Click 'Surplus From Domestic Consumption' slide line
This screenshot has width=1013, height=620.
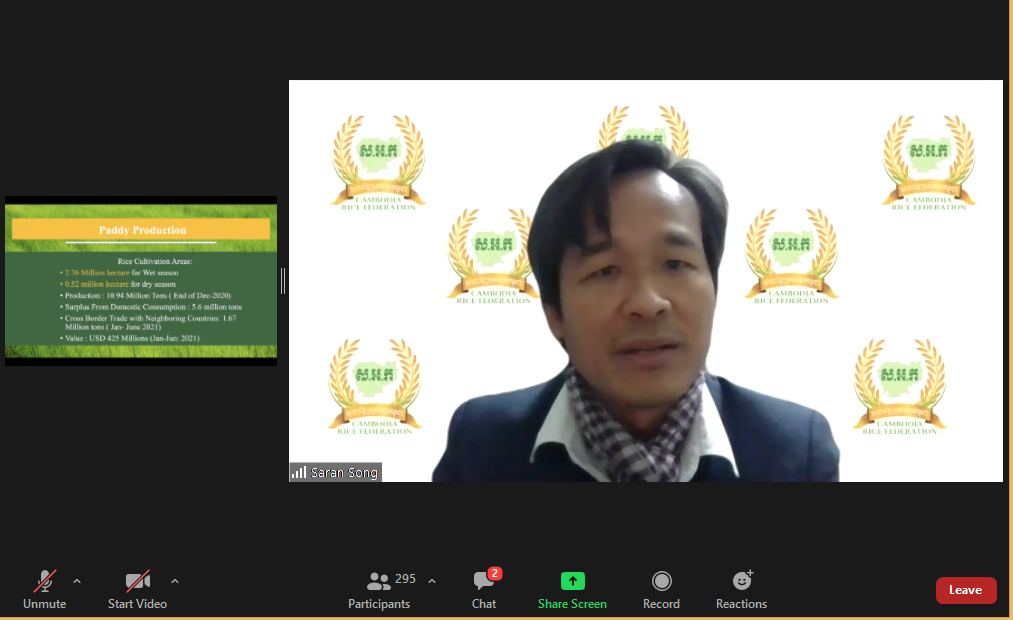pos(151,307)
